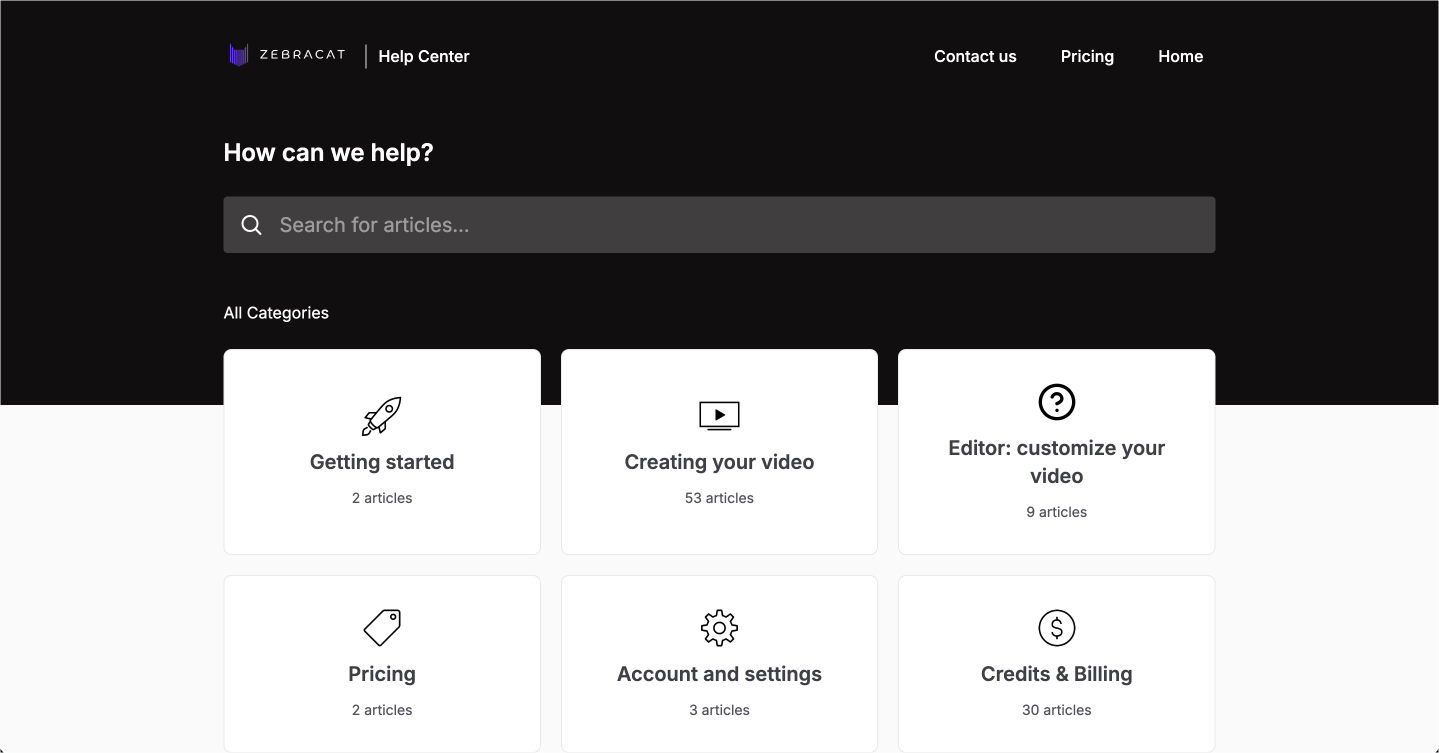Open Contact us in the top navigation
This screenshot has height=753, width=1439.
click(x=975, y=56)
